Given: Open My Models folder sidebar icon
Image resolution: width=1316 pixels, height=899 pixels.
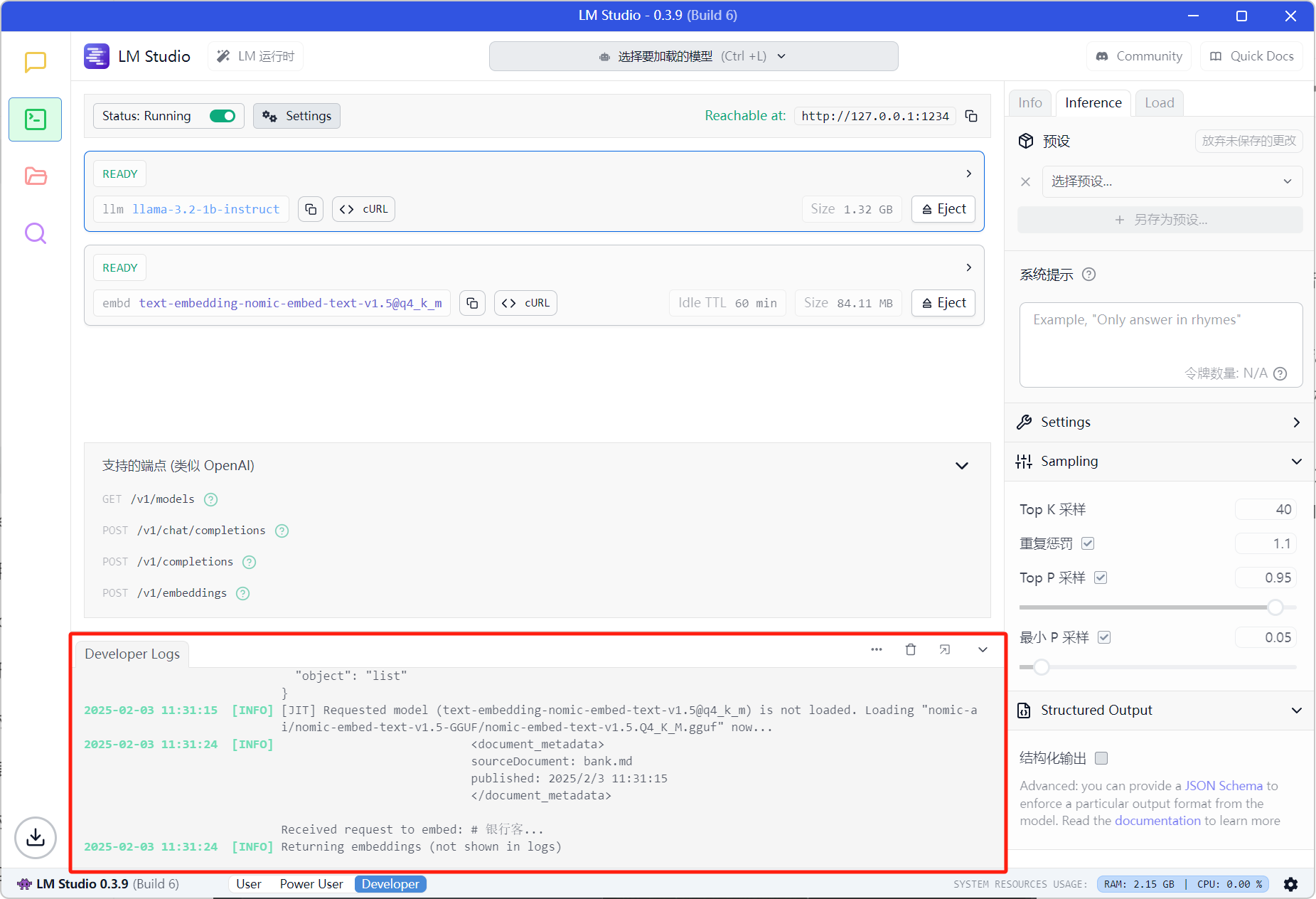Looking at the screenshot, I should point(36,176).
